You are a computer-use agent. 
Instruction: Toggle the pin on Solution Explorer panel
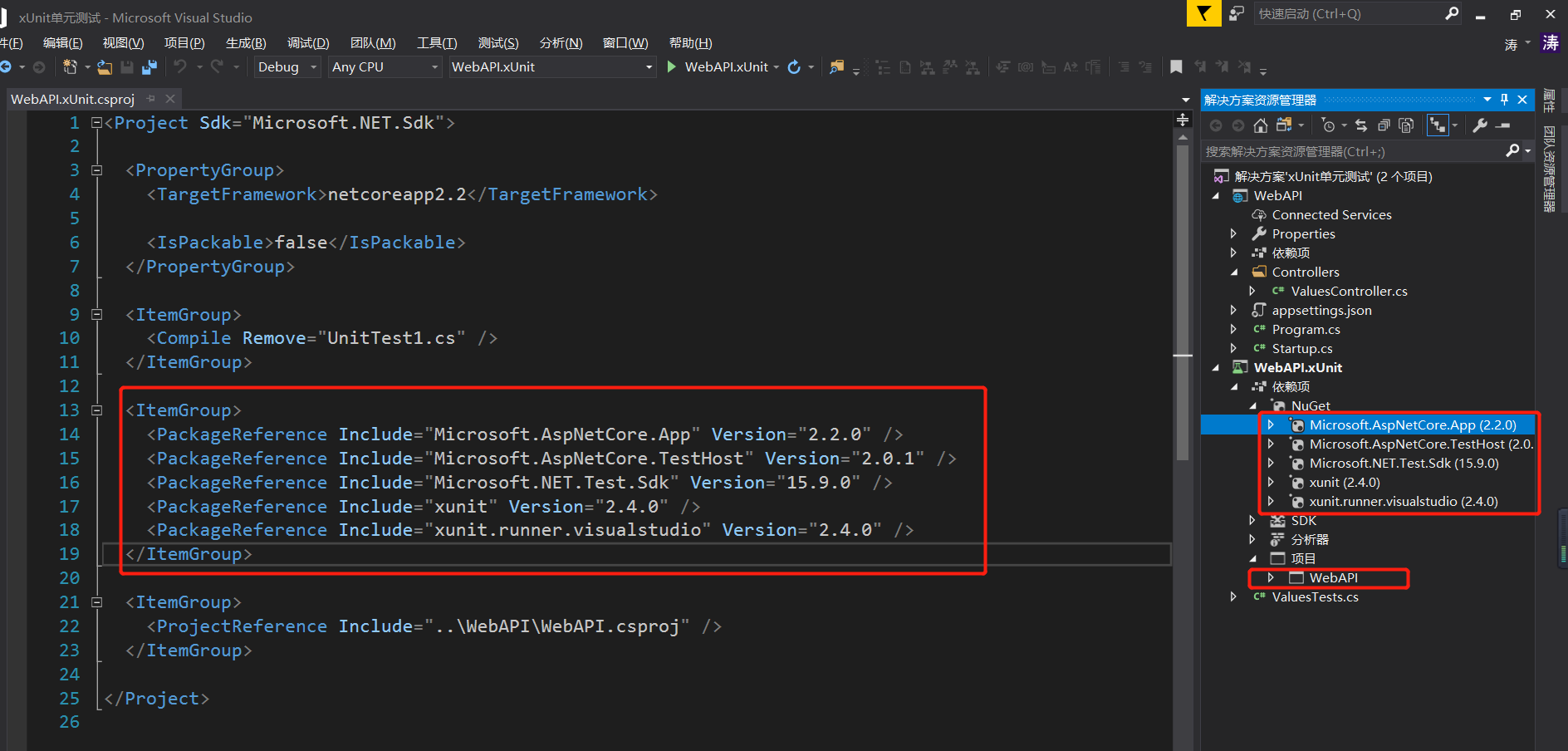pos(1504,100)
